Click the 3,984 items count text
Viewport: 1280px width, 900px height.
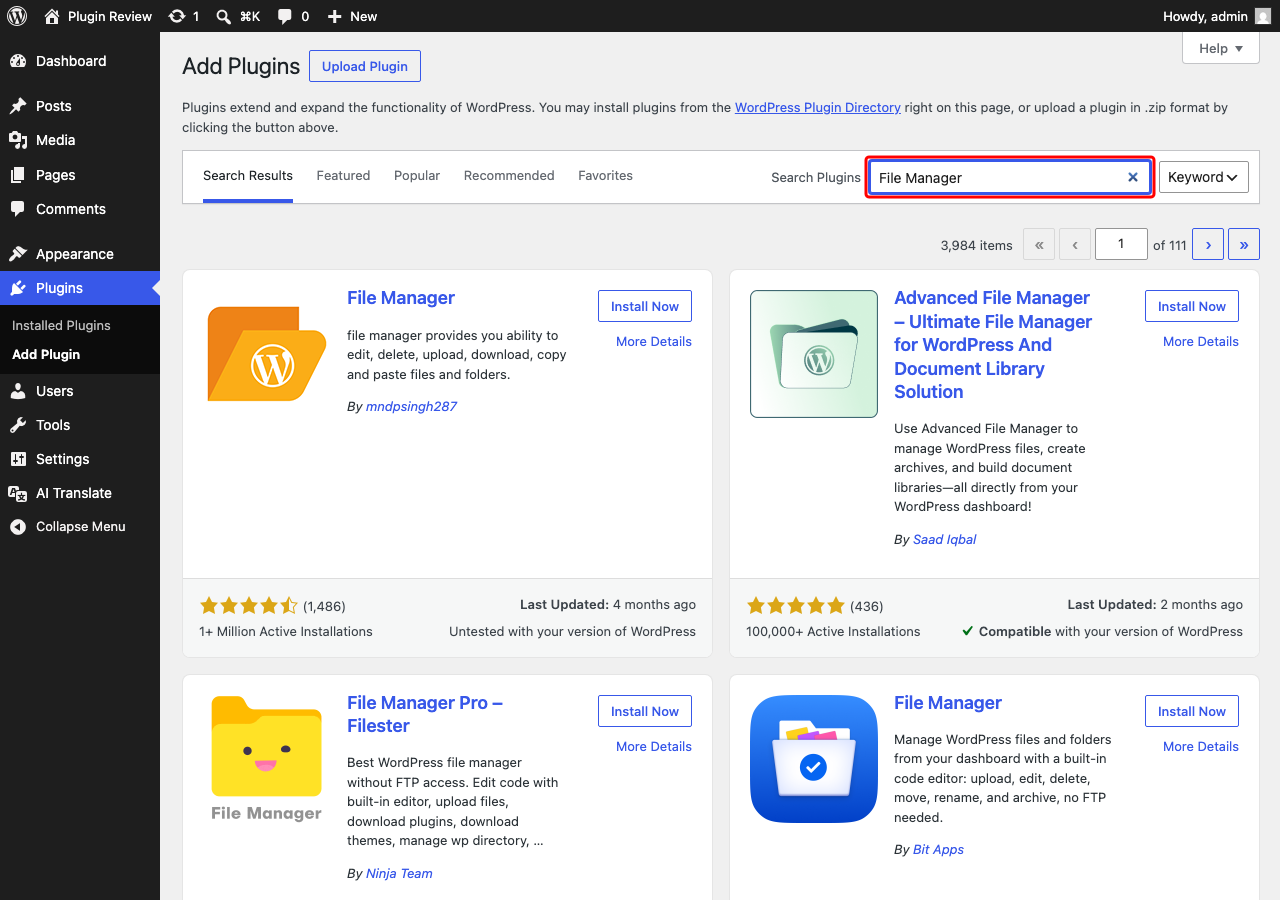[977, 245]
